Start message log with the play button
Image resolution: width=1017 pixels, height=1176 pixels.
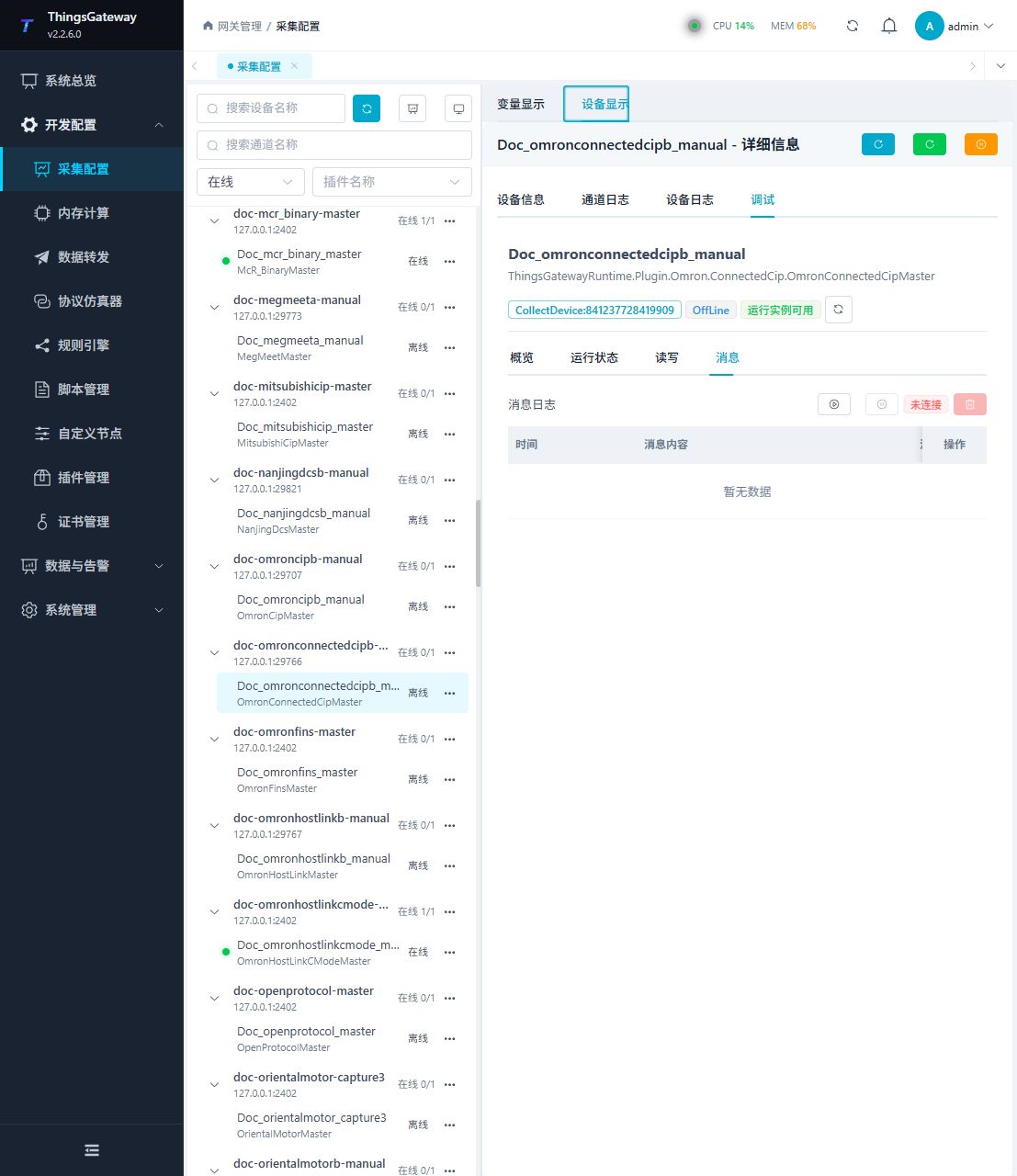tap(834, 404)
